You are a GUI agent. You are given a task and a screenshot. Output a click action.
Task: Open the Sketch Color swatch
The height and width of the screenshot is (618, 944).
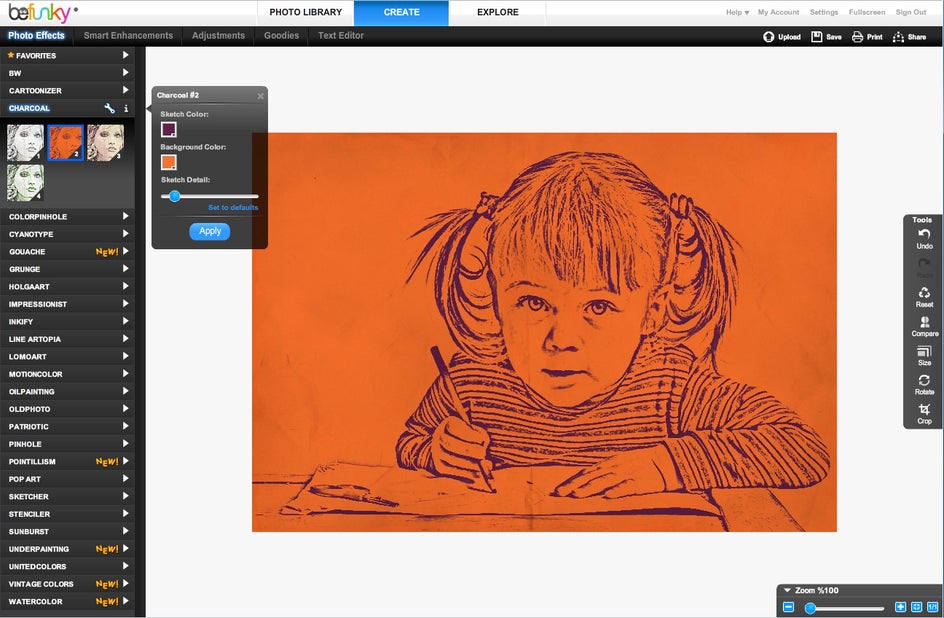tap(169, 129)
